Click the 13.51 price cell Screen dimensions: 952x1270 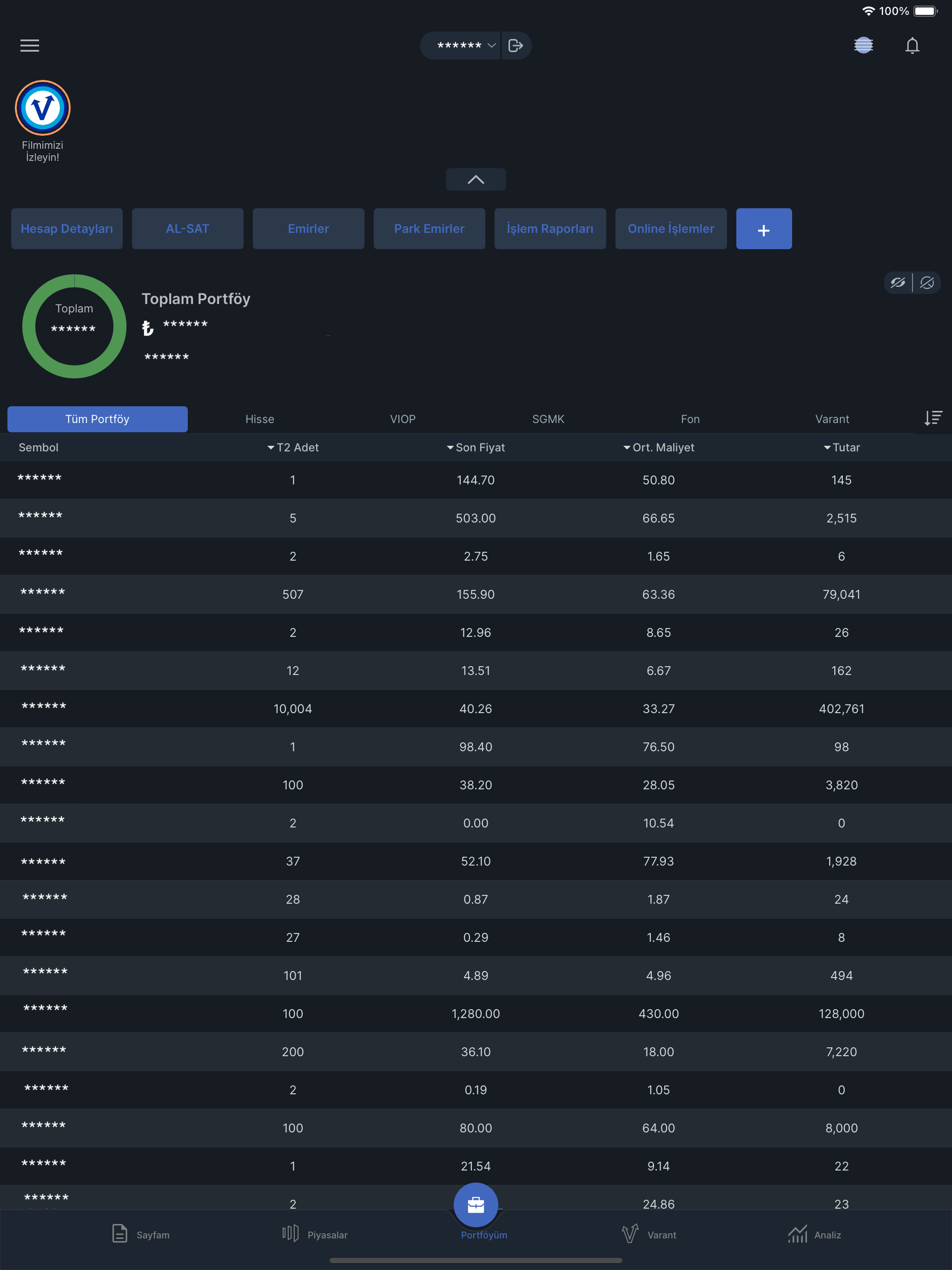coord(476,671)
